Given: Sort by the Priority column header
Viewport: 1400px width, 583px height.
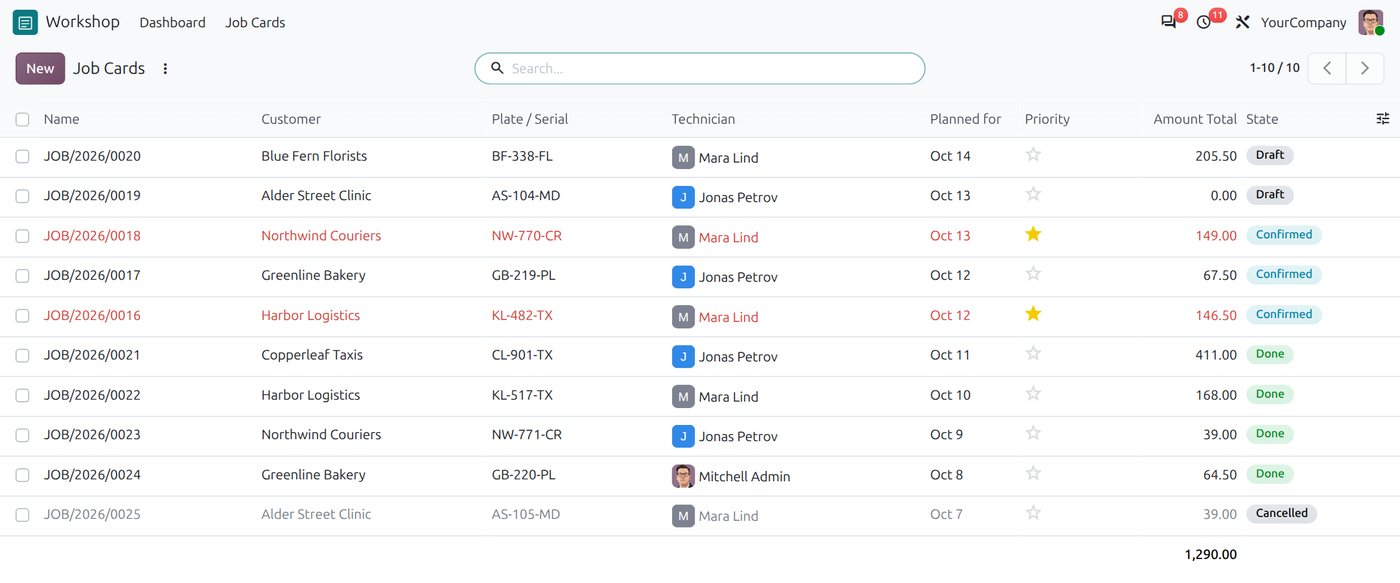Looking at the screenshot, I should [x=1047, y=119].
